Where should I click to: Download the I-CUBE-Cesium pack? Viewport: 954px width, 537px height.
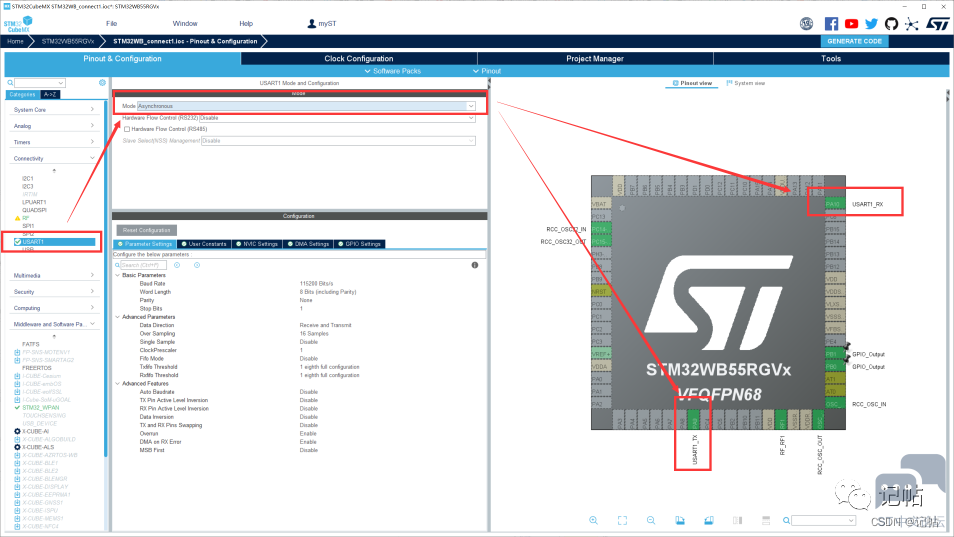click(x=17, y=376)
